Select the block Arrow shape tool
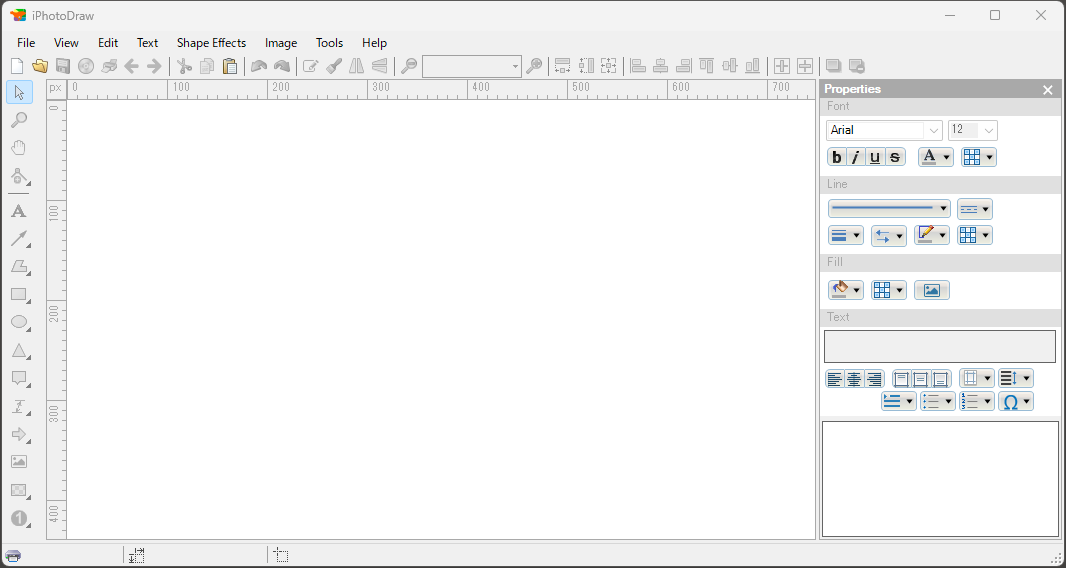Screen dimensions: 1066x568 [x=19, y=435]
